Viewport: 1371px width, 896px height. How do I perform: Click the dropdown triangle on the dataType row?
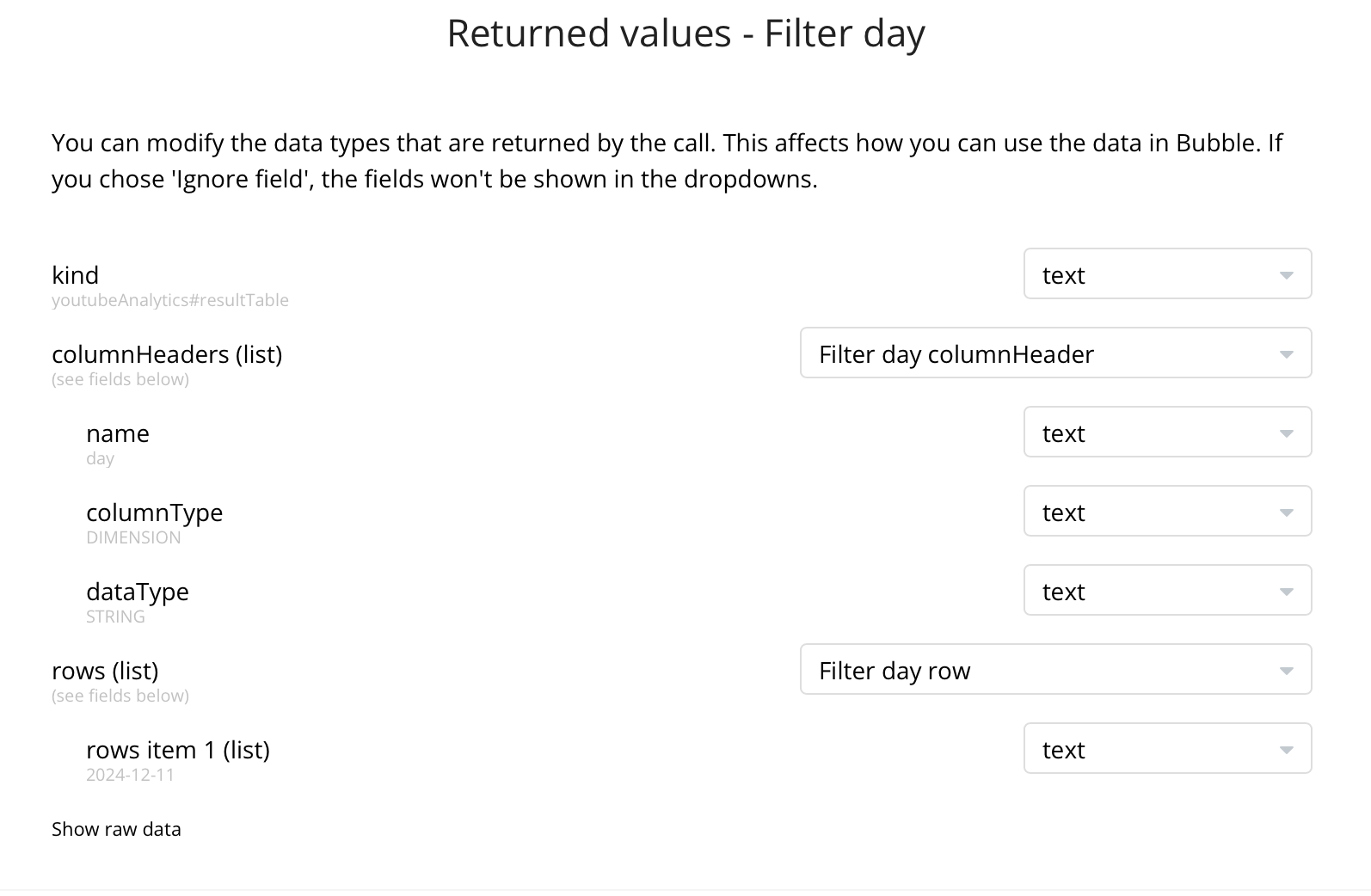point(1286,592)
